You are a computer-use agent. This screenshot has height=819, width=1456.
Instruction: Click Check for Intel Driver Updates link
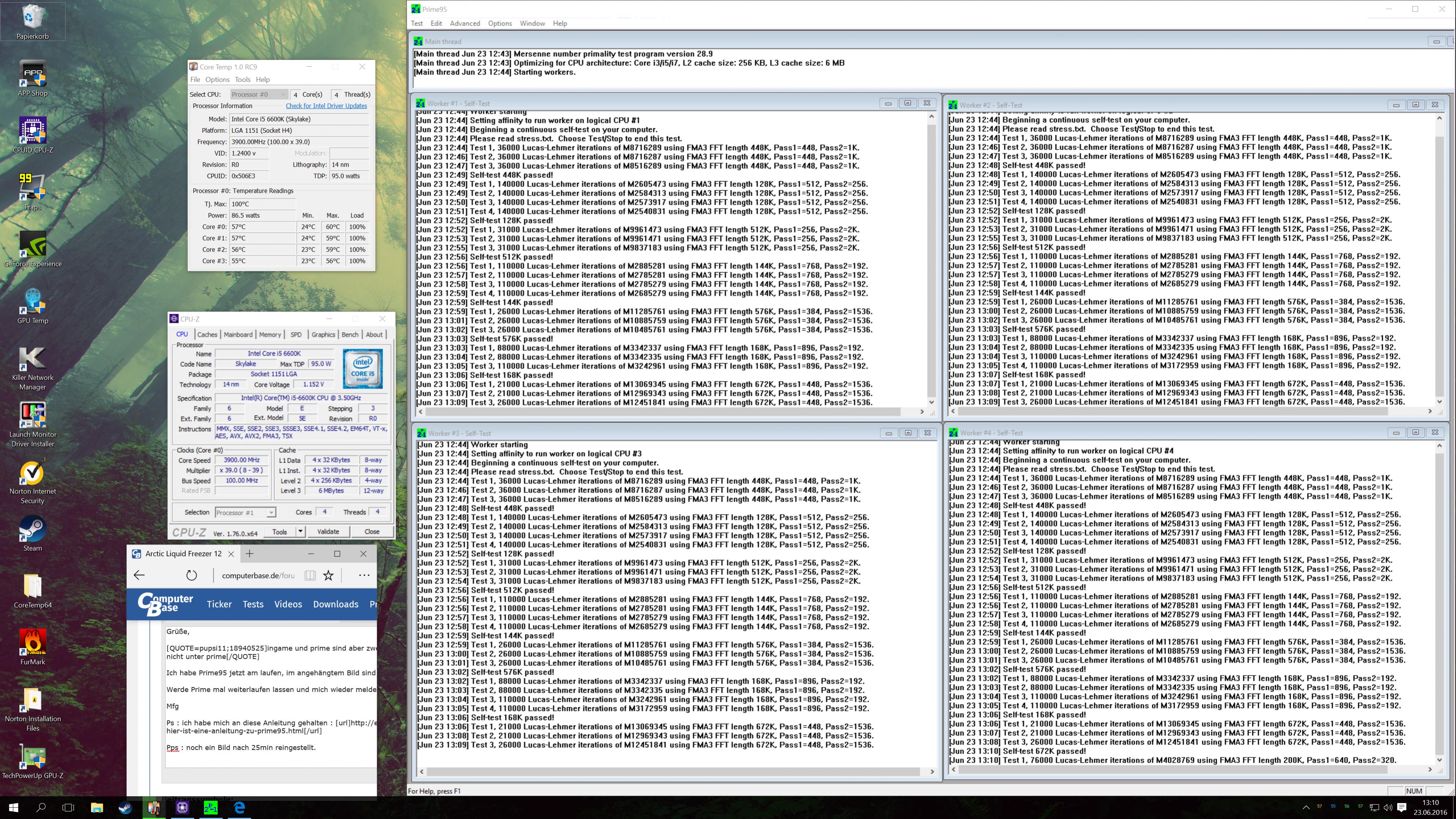pos(326,106)
